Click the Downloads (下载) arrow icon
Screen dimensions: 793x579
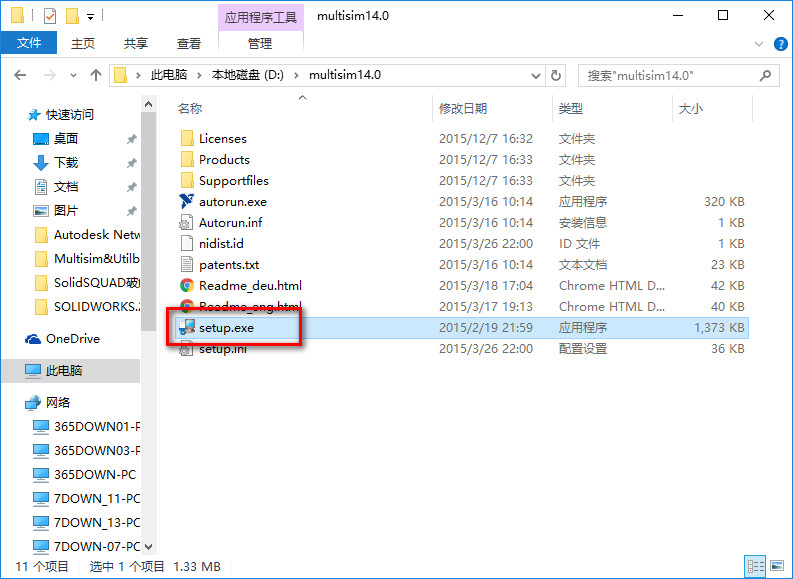point(41,163)
